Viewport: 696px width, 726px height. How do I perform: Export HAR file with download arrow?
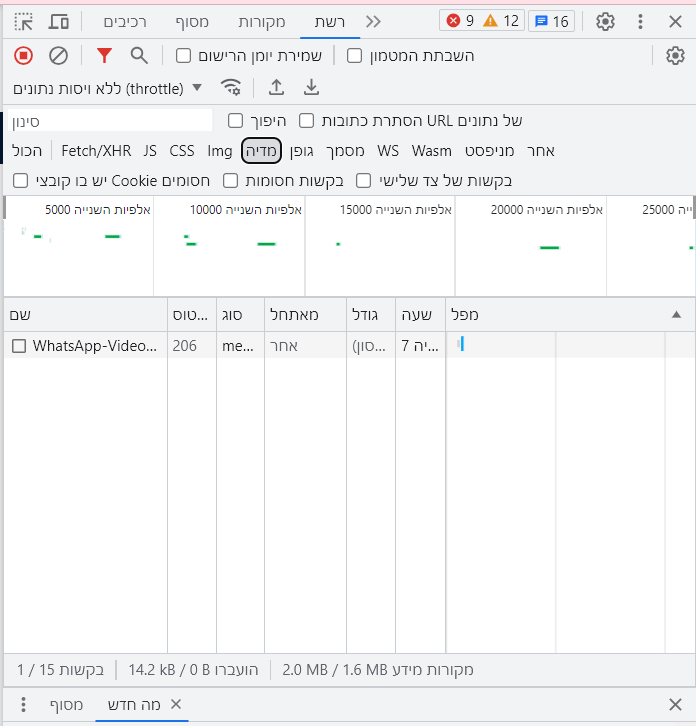point(311,88)
